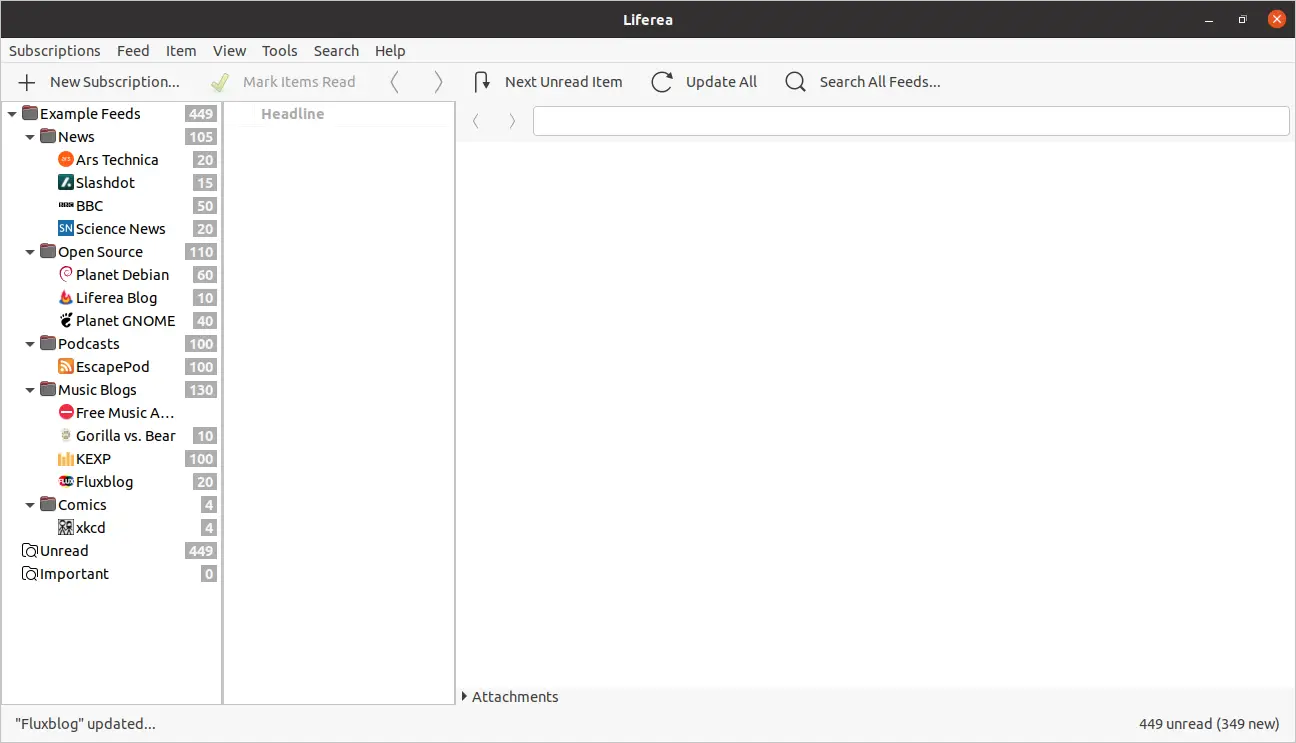Click the Update All label
This screenshot has height=743, width=1296.
point(721,82)
